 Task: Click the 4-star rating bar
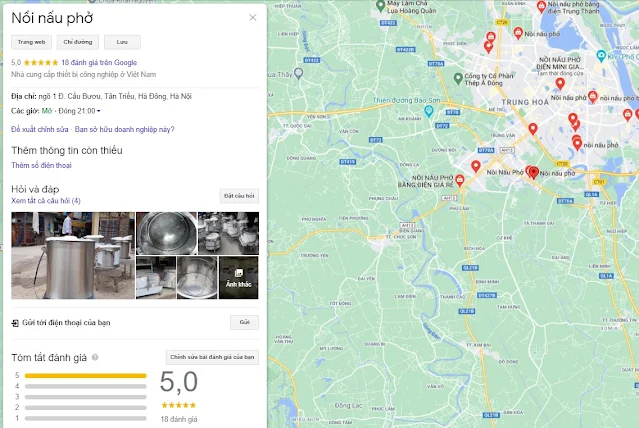tap(86, 386)
